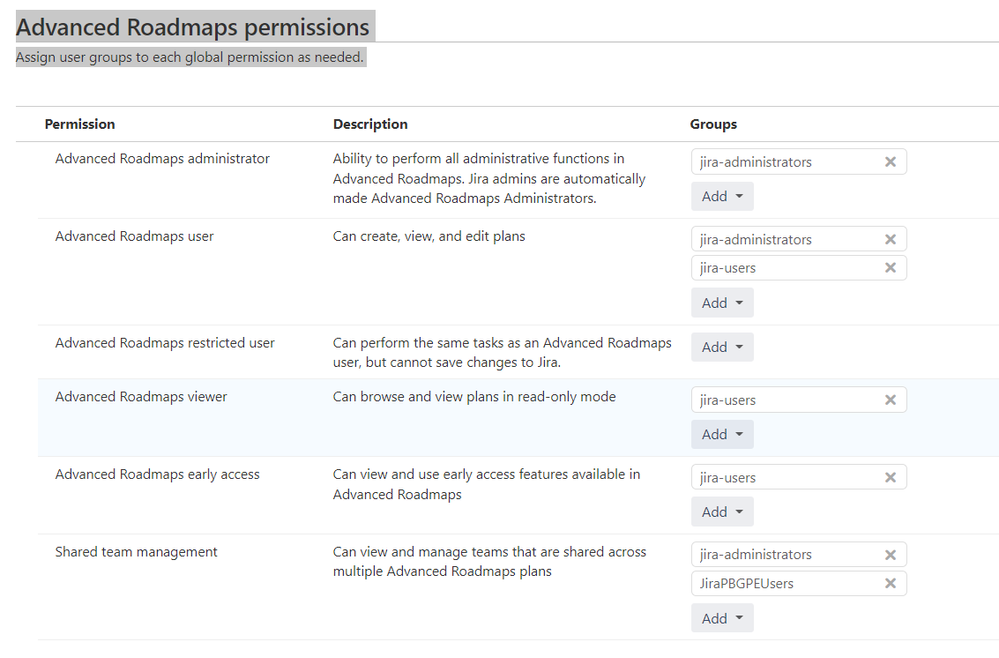This screenshot has width=999, height=658.
Task: Remove jira-users from Advanced Roadmaps early access
Action: click(x=890, y=478)
